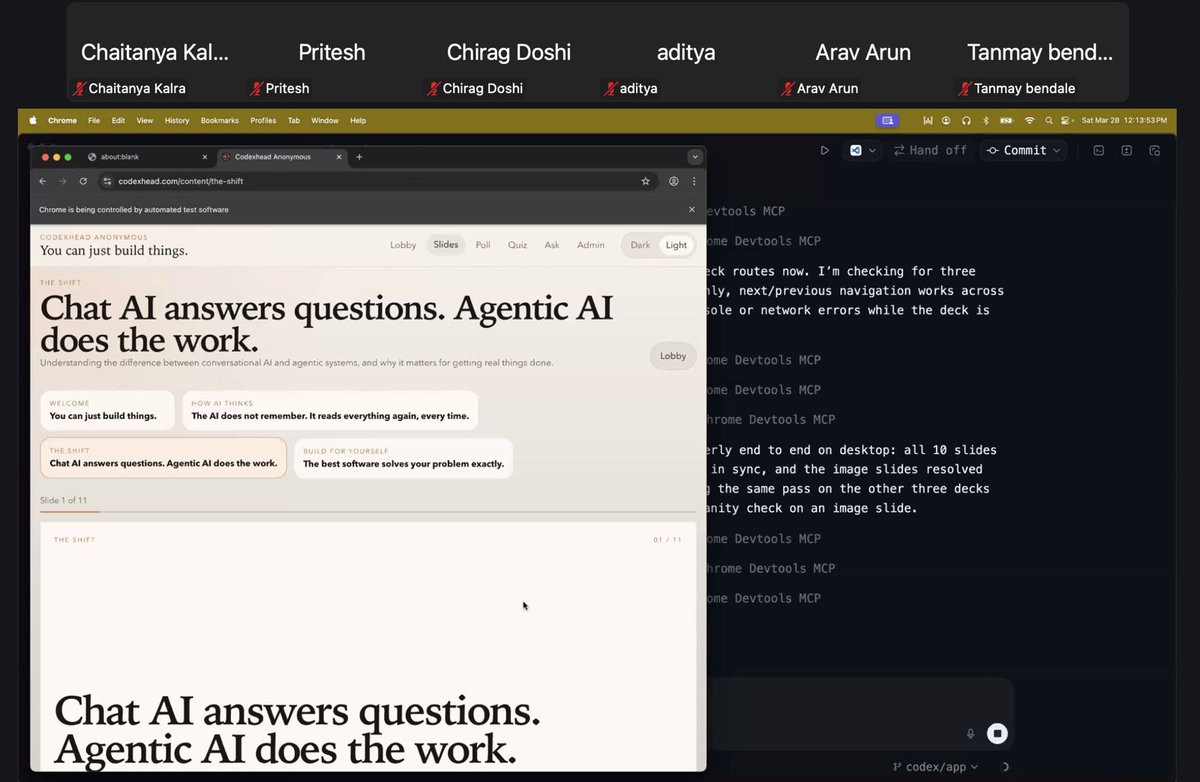Viewport: 1200px width, 782px height.
Task: Click the Bluetooth icon in the menu bar
Action: [x=985, y=120]
